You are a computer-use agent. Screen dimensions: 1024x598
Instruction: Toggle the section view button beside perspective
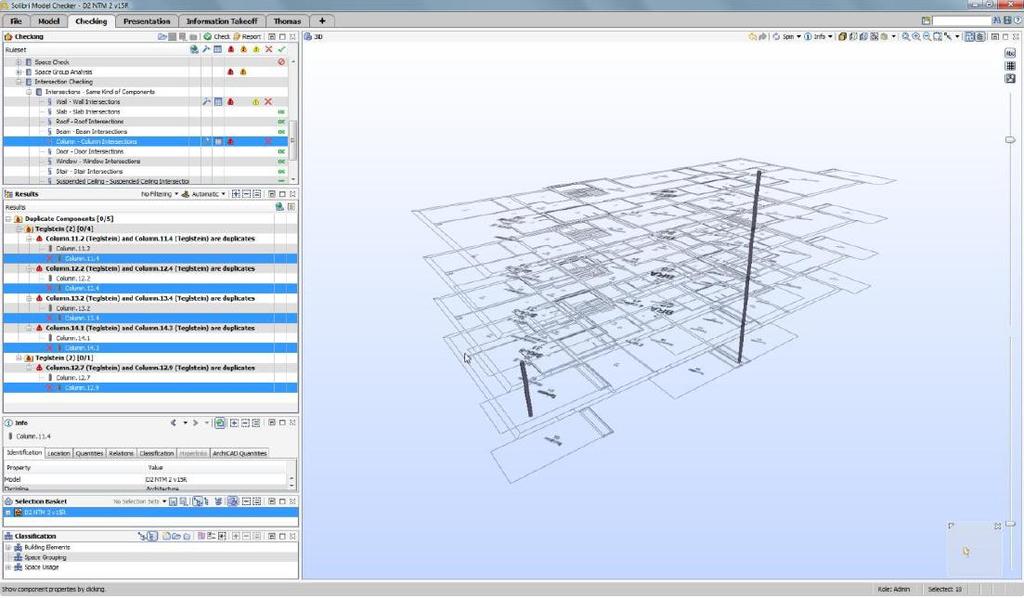click(980, 37)
